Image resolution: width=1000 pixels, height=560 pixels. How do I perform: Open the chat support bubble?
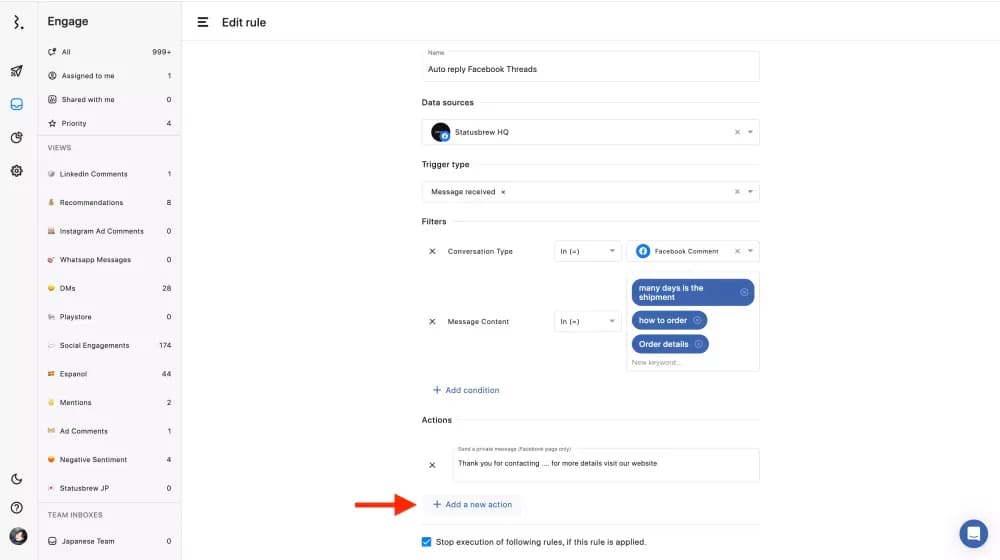point(973,533)
